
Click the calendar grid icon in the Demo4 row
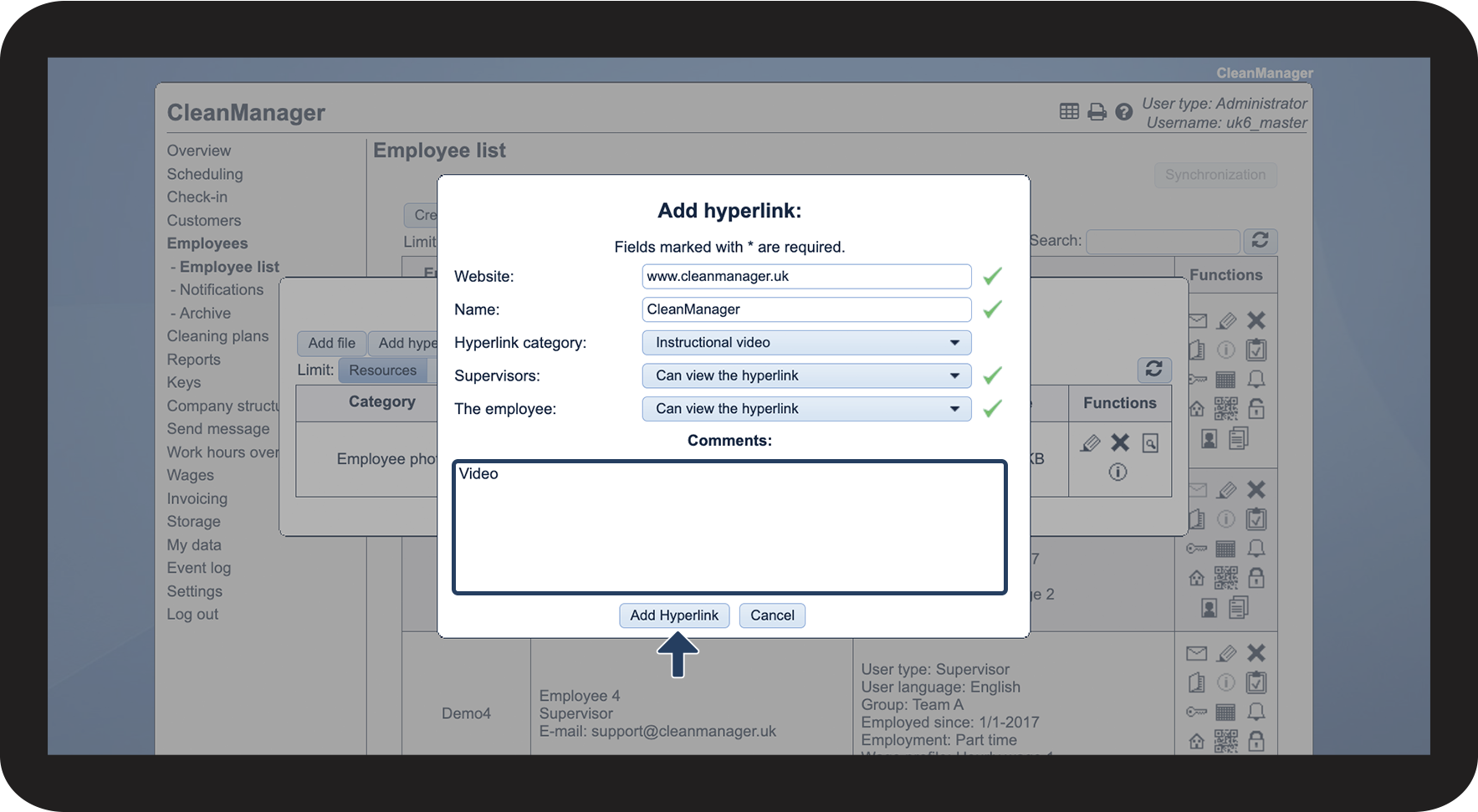click(1225, 712)
